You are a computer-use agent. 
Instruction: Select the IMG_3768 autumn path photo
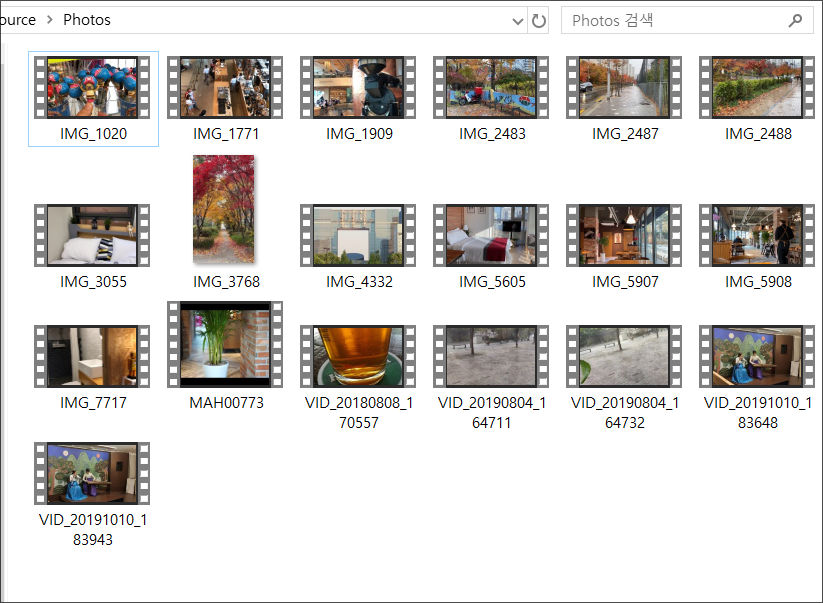[224, 209]
